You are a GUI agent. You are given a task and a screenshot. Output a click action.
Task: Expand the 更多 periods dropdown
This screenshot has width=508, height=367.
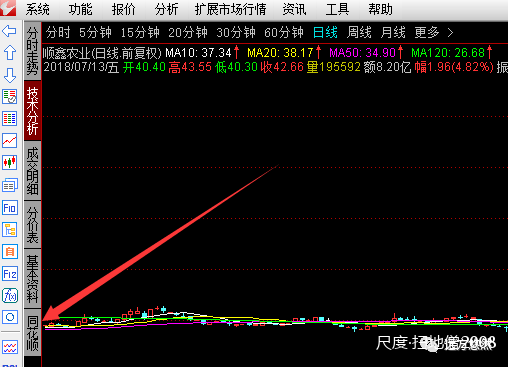pos(434,33)
